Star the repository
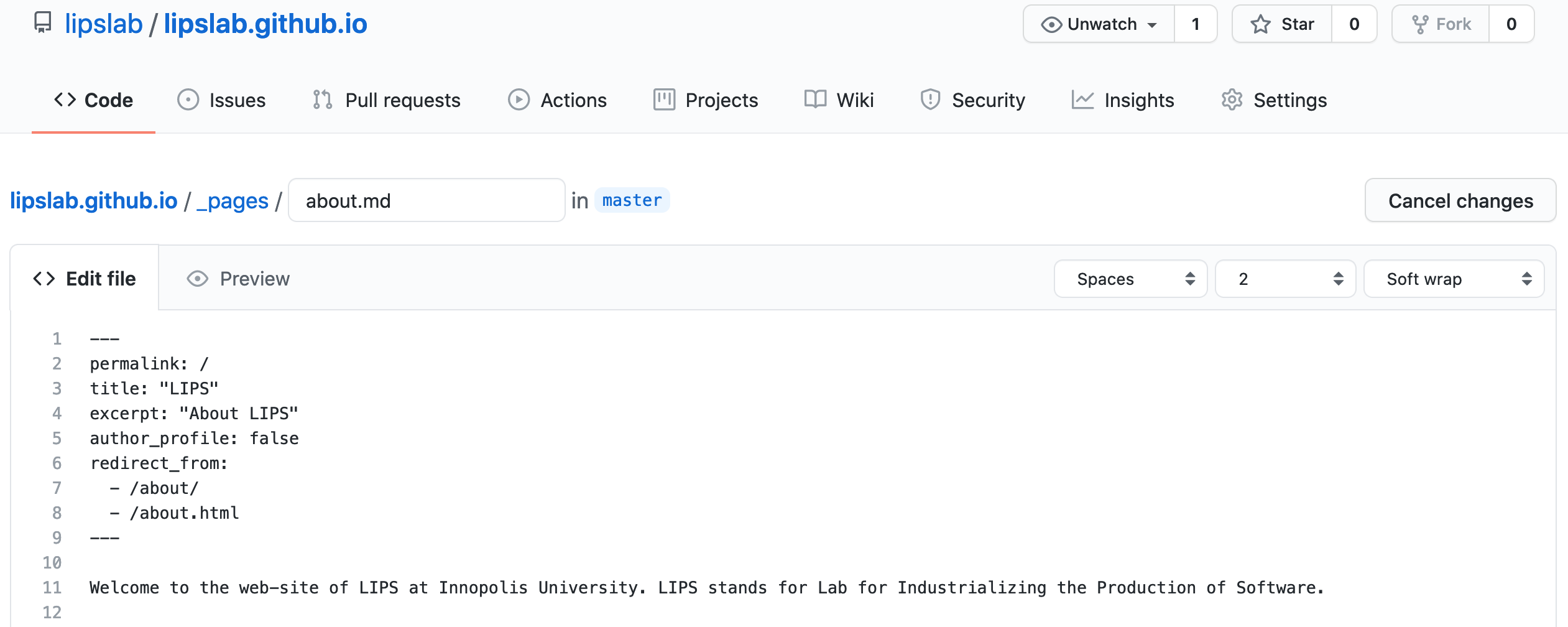The height and width of the screenshot is (627, 1568). pyautogui.click(x=1281, y=24)
